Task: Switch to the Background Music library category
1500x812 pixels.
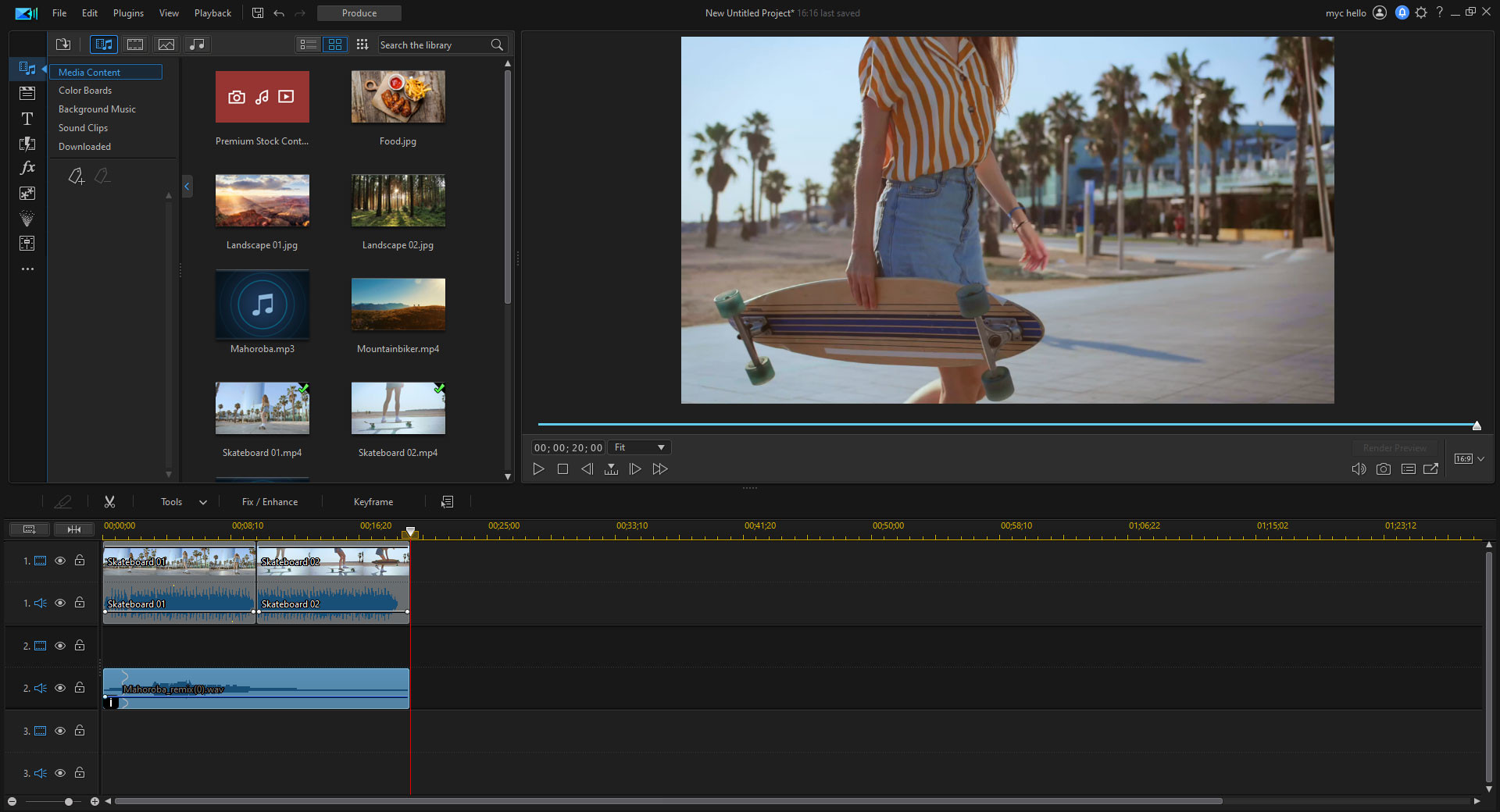Action: pyautogui.click(x=96, y=109)
